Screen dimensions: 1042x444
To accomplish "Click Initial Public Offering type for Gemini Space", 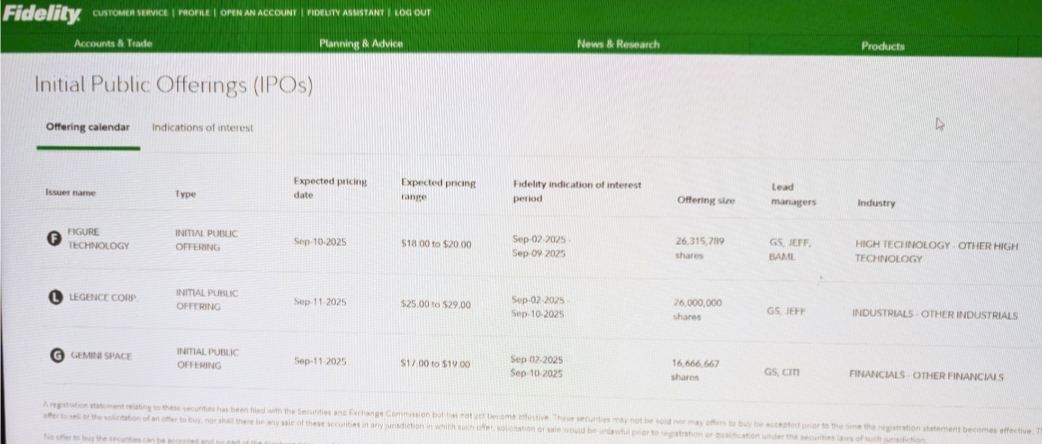I will (208, 358).
